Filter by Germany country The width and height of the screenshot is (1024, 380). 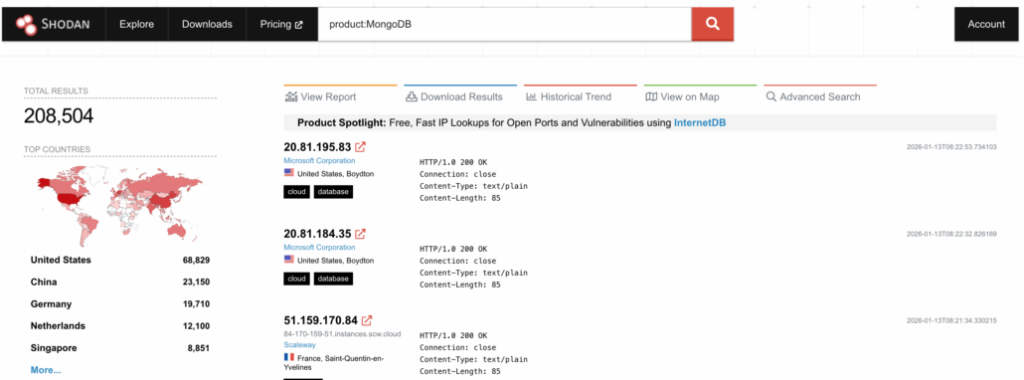[51, 304]
